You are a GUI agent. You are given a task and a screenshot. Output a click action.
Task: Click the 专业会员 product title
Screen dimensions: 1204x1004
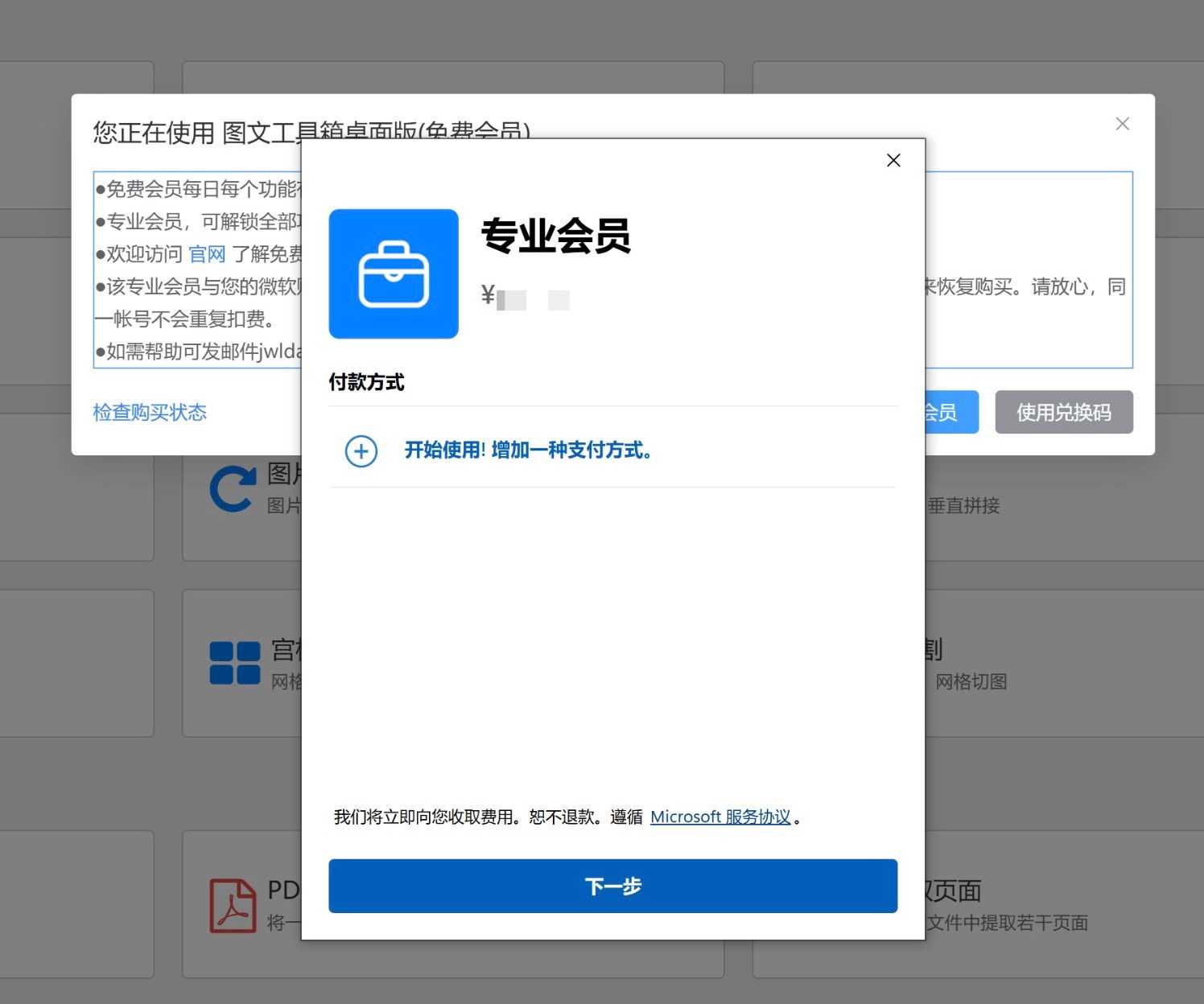555,237
